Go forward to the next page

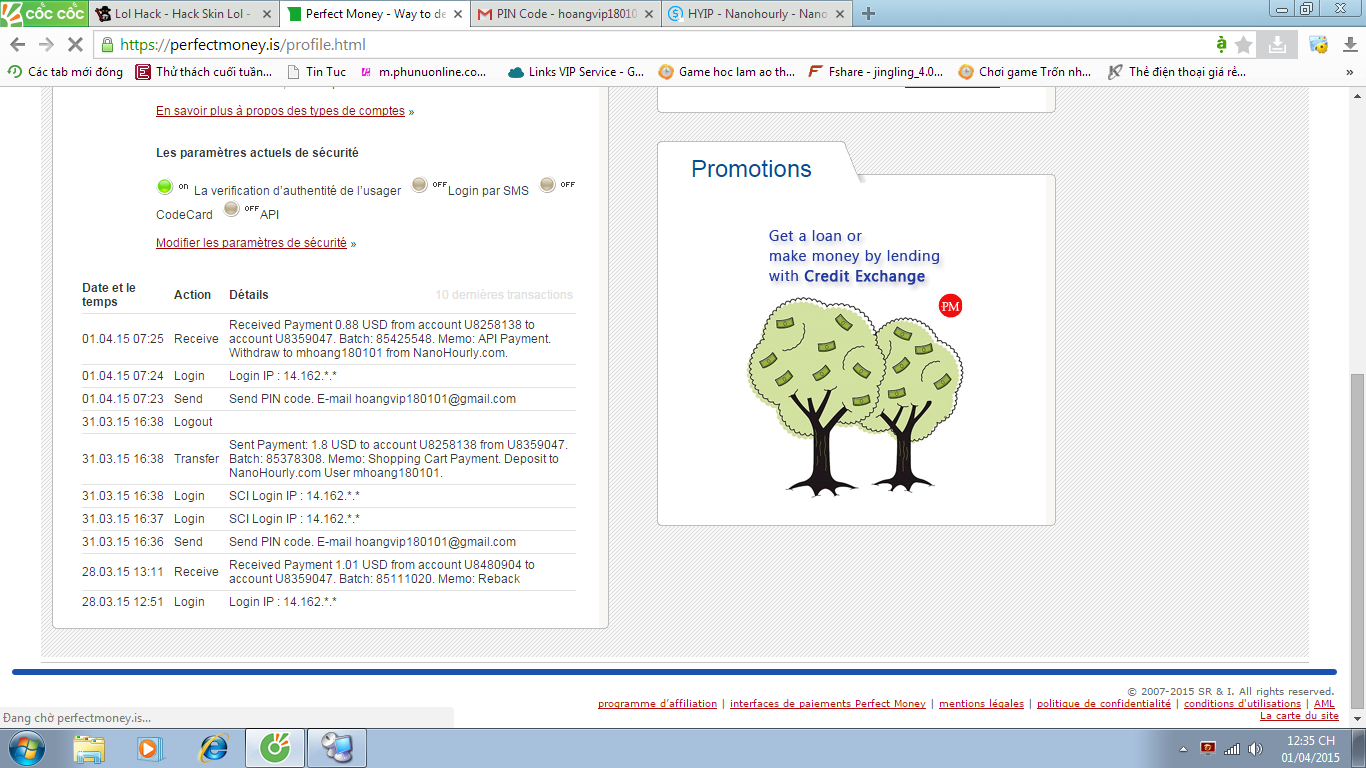(x=46, y=45)
